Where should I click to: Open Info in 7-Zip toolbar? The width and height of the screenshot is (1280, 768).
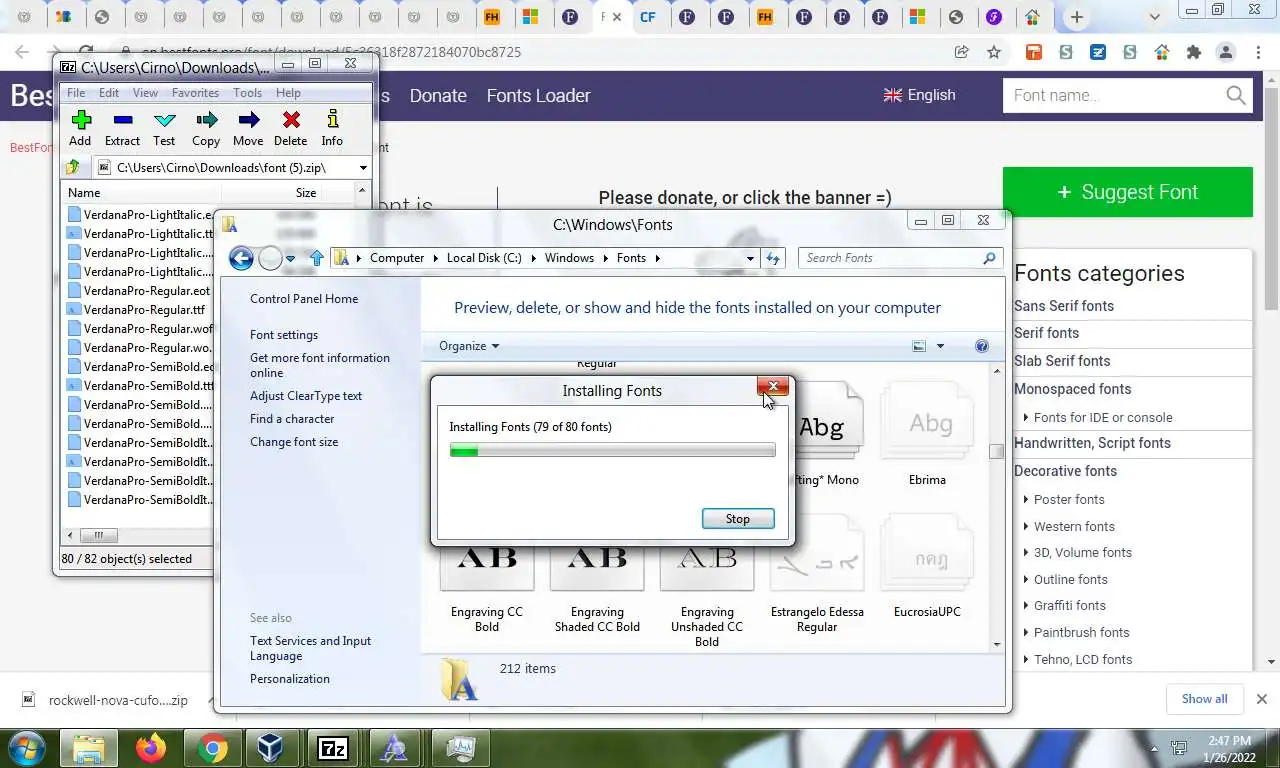[332, 121]
